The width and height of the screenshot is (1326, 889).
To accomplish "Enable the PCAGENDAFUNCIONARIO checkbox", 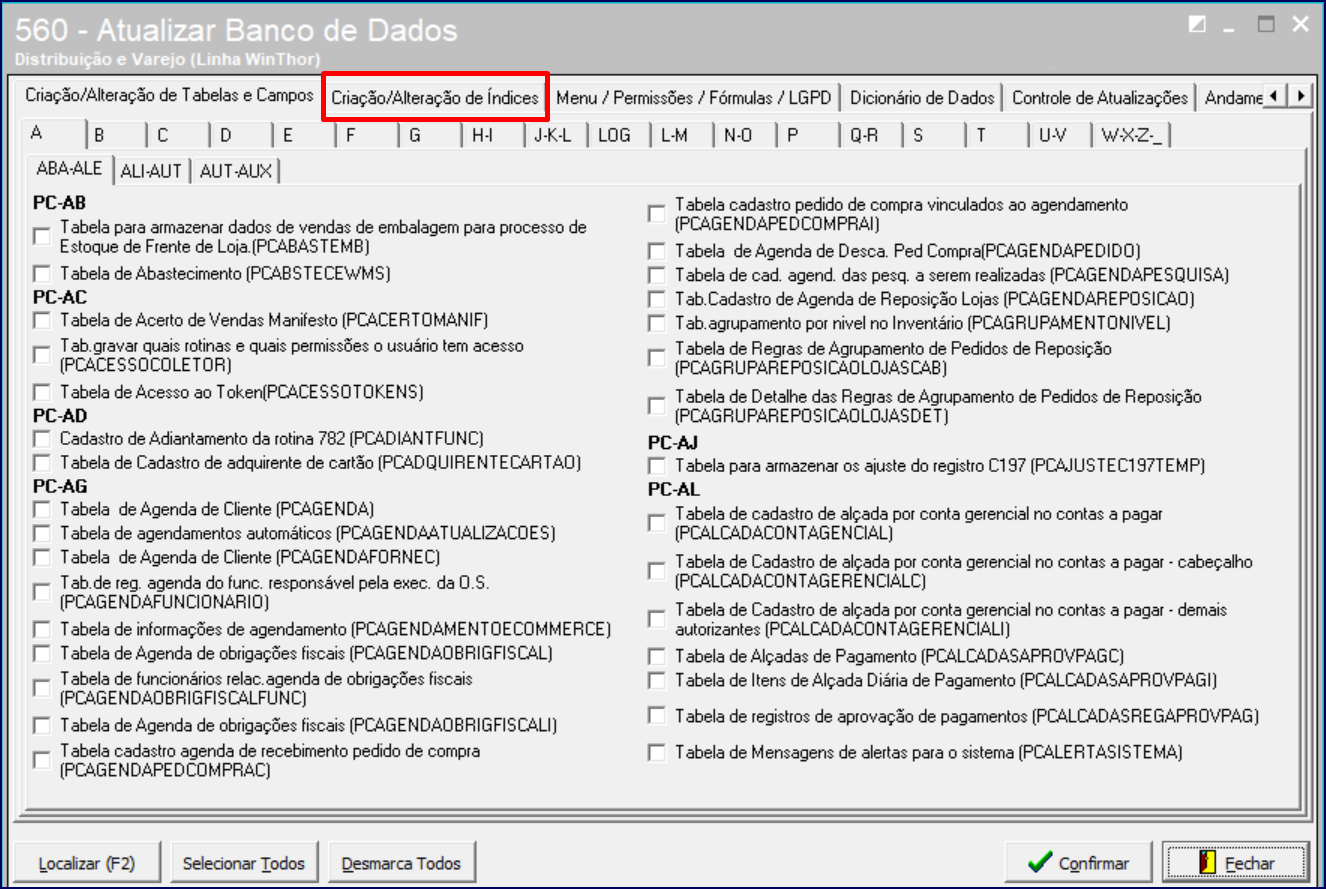I will 41,592.
